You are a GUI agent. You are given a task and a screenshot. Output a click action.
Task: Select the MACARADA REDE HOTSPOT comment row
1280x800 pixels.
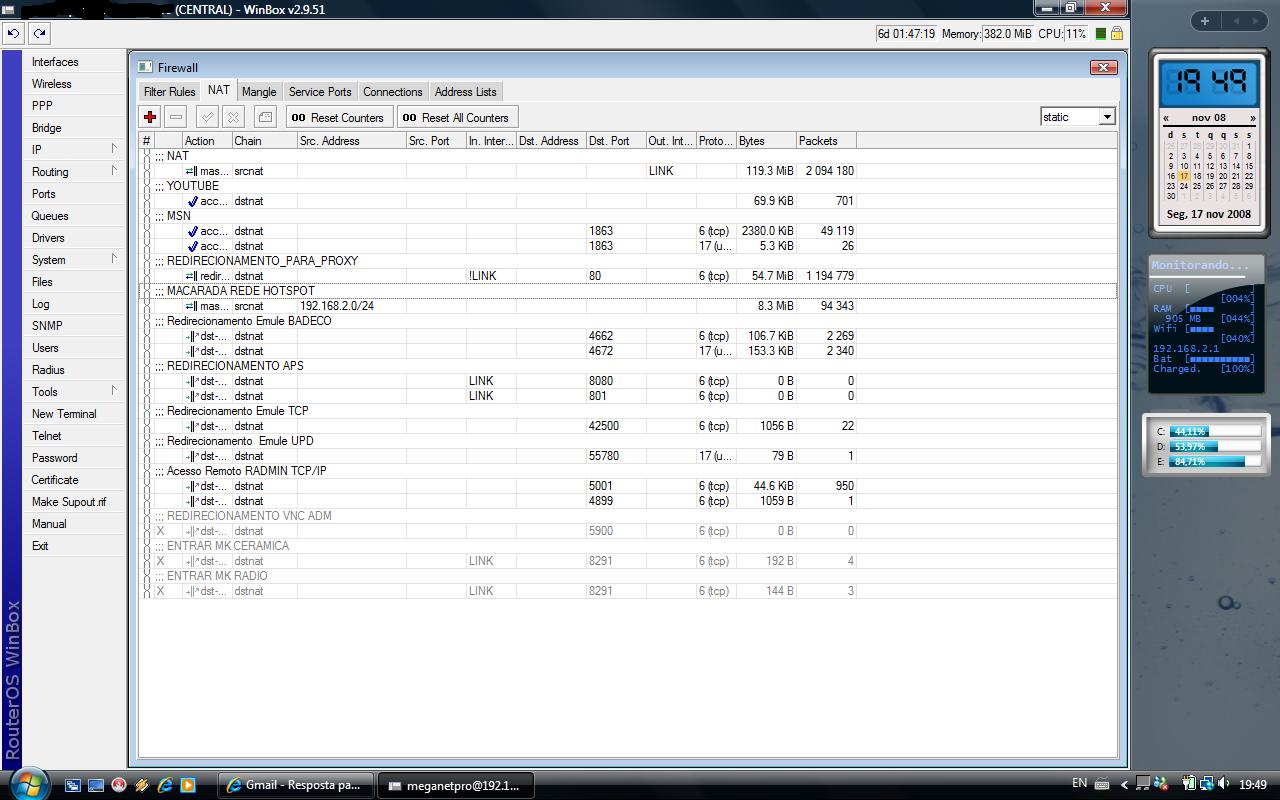627,291
